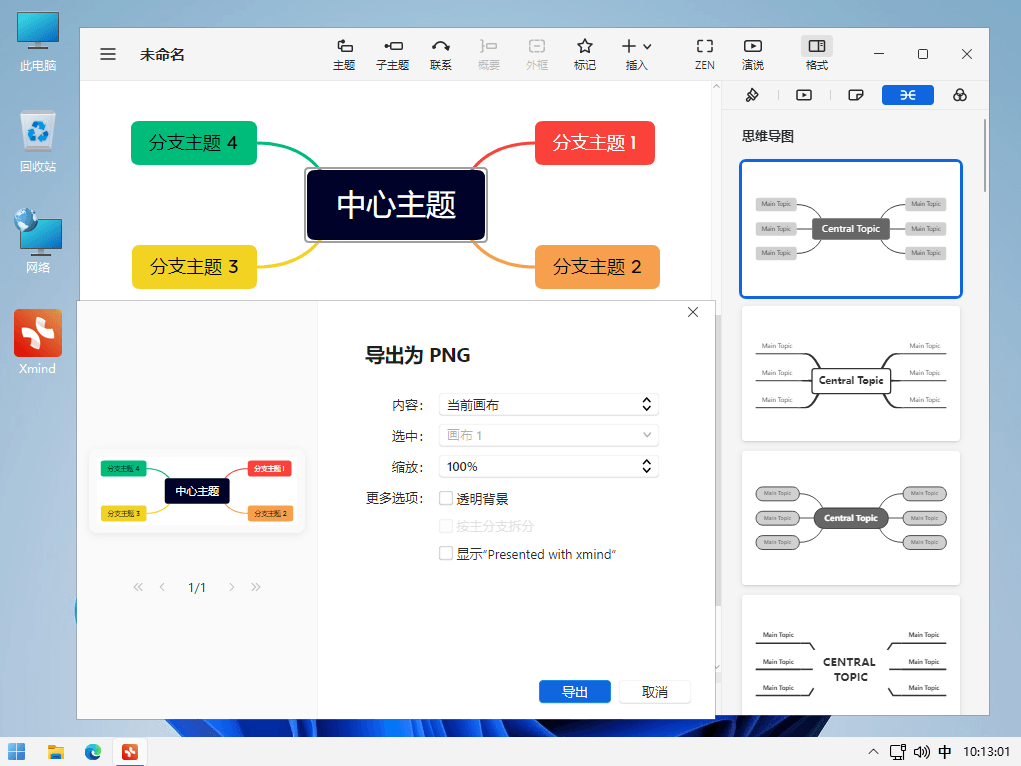Screen dimensions: 1021x766
Task: Select the green 分支主题 4 node
Action: point(193,143)
